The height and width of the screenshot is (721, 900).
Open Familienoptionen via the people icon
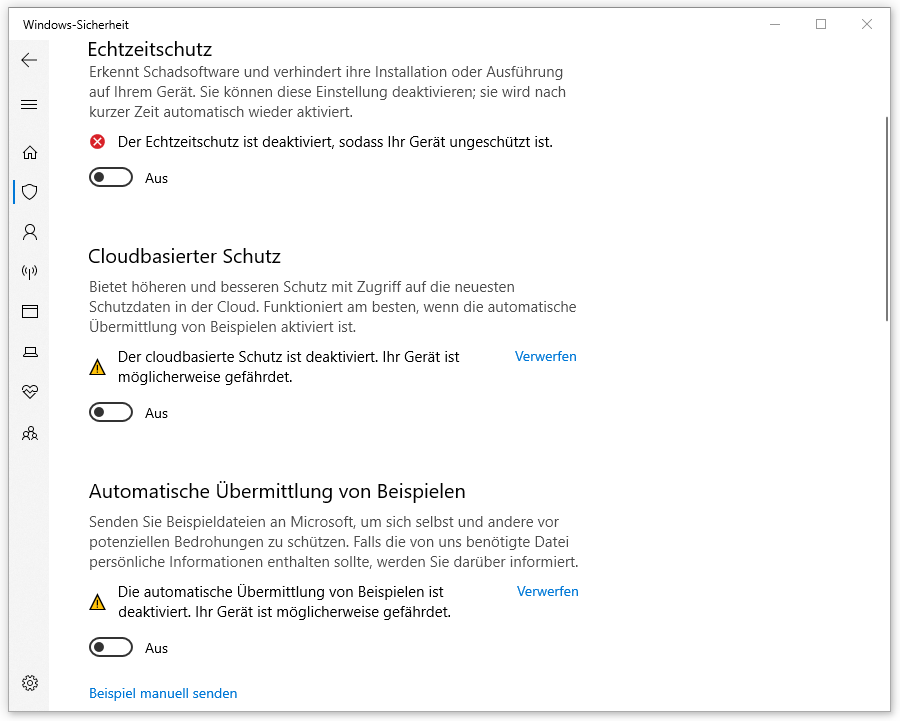tap(29, 432)
